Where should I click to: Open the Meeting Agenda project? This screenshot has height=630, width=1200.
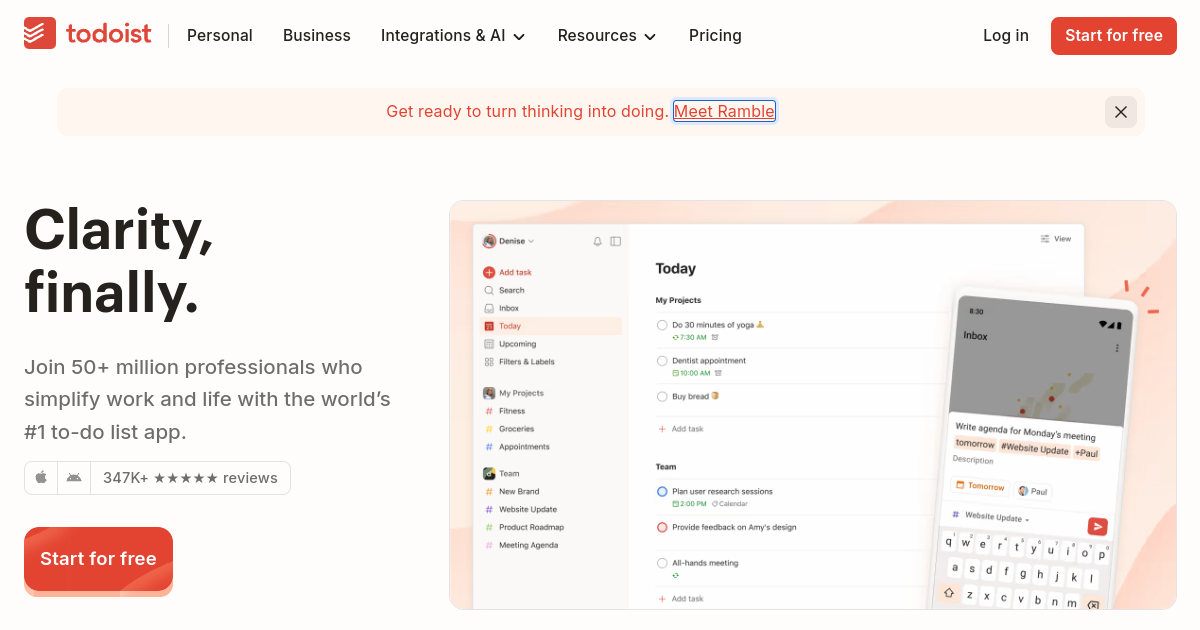tap(521, 545)
